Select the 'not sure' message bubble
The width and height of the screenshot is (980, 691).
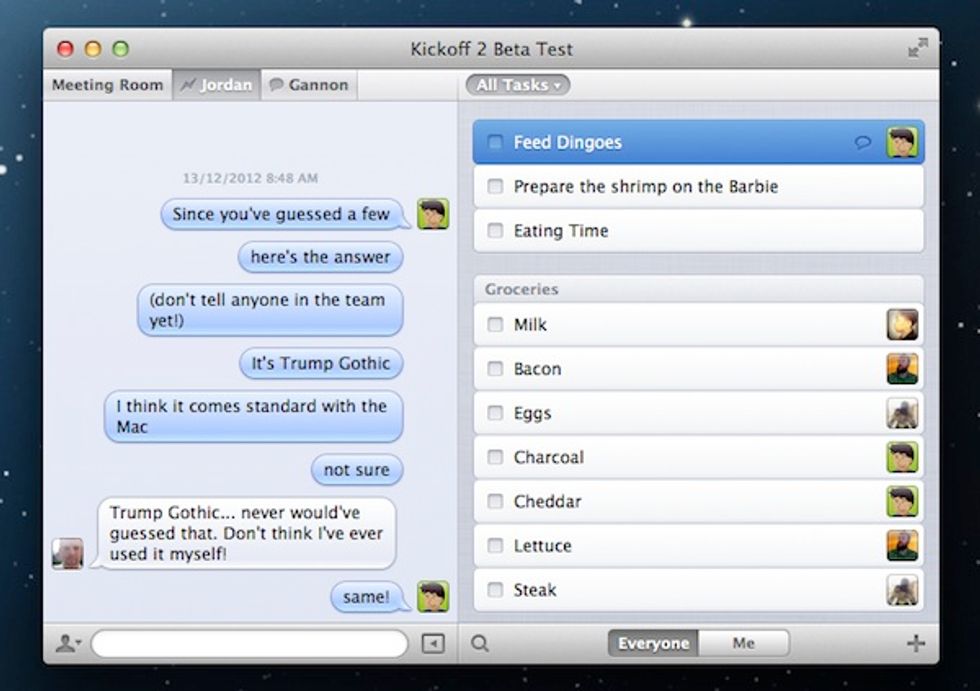(x=357, y=470)
